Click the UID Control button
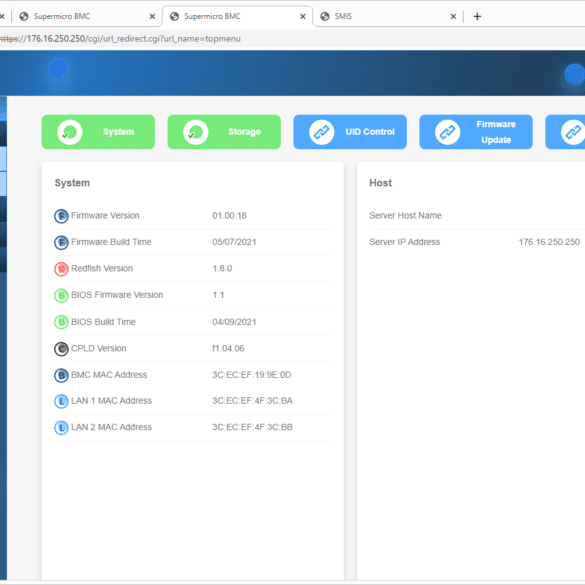This screenshot has width=585, height=585. (350, 132)
